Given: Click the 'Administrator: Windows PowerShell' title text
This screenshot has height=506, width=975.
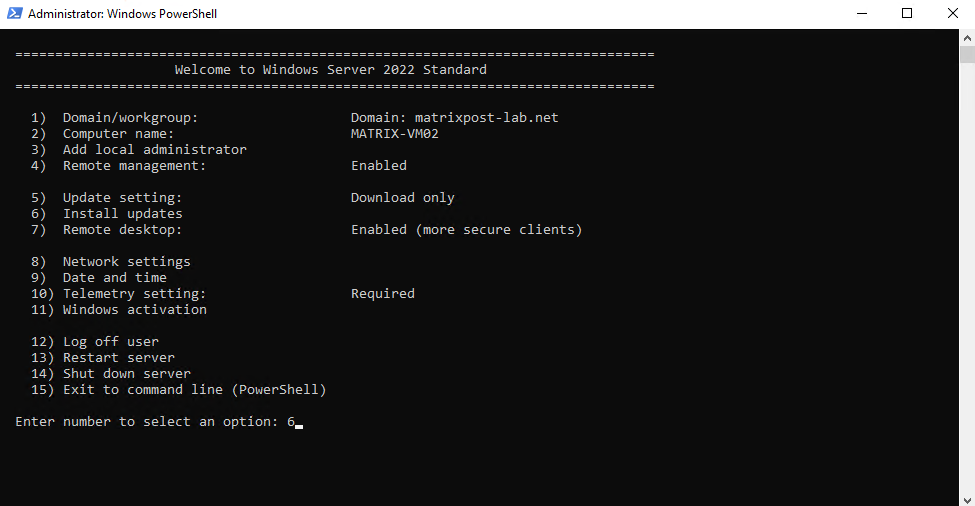Looking at the screenshot, I should [122, 14].
